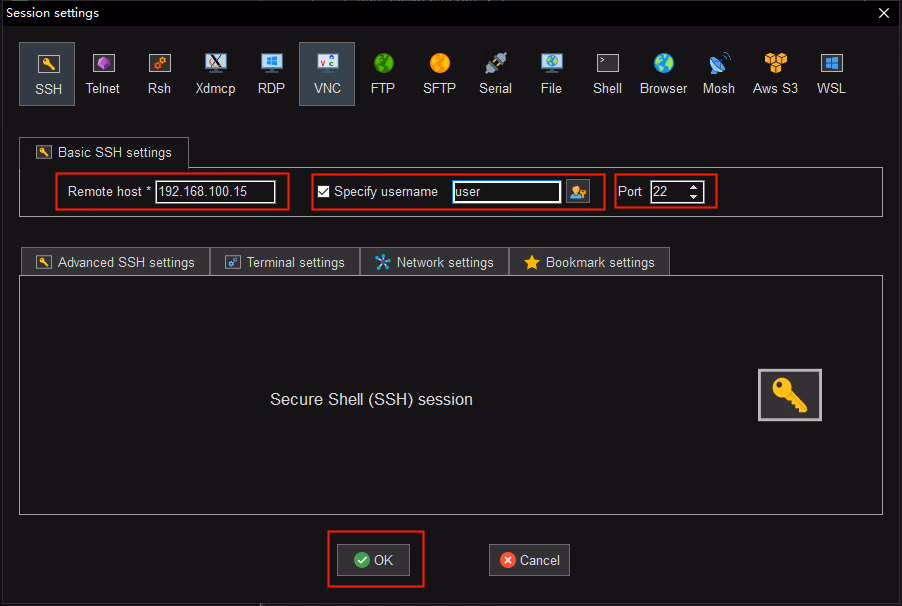Click the large yellow SSH key icon
902x606 pixels.
(789, 395)
